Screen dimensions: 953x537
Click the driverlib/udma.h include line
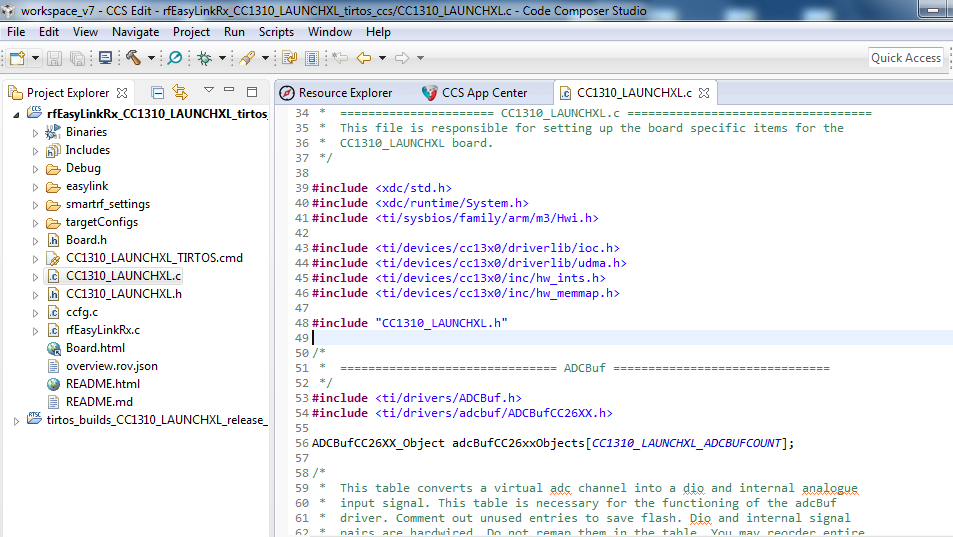tap(469, 263)
